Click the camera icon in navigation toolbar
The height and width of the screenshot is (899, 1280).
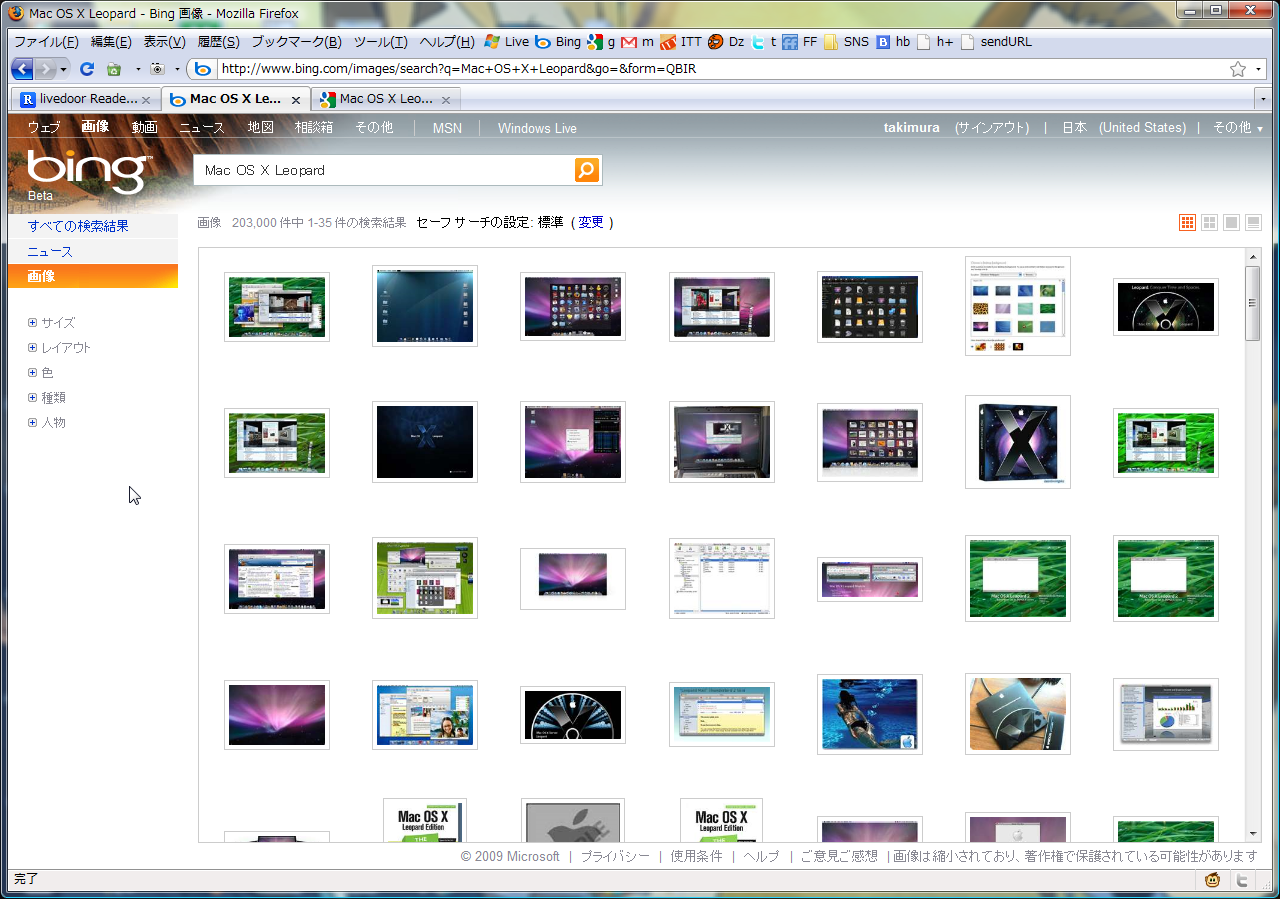157,69
